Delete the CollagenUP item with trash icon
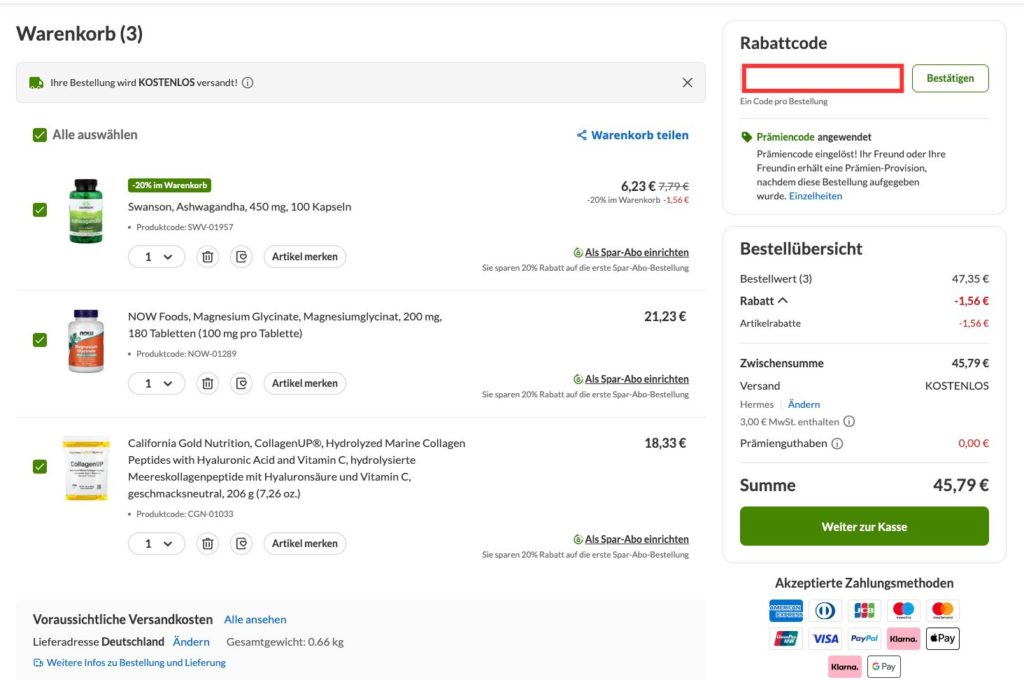 (208, 543)
